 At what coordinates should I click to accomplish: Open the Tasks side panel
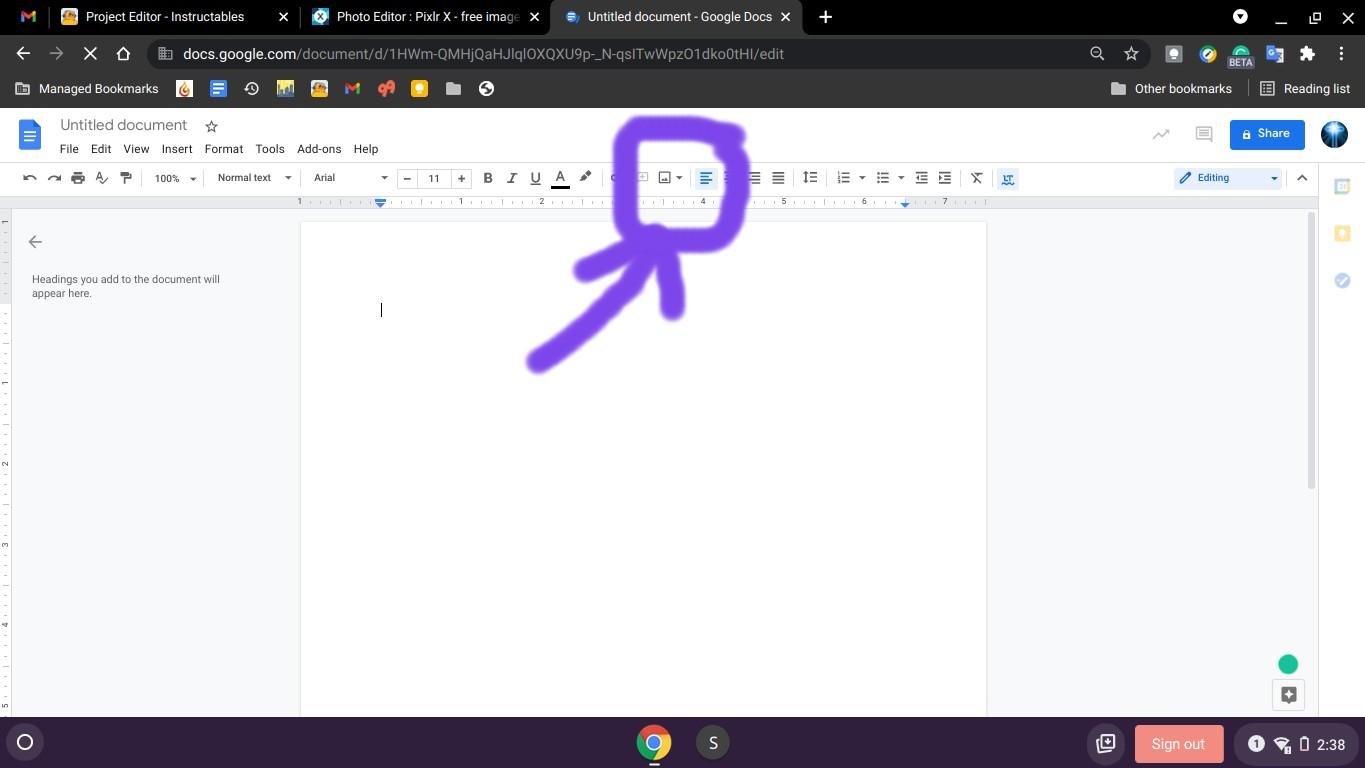pos(1342,281)
